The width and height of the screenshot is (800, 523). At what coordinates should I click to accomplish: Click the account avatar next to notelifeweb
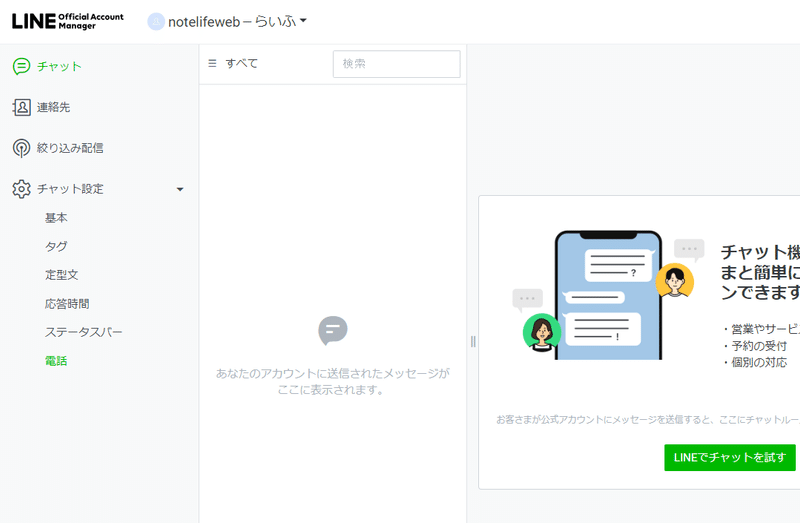[x=156, y=21]
